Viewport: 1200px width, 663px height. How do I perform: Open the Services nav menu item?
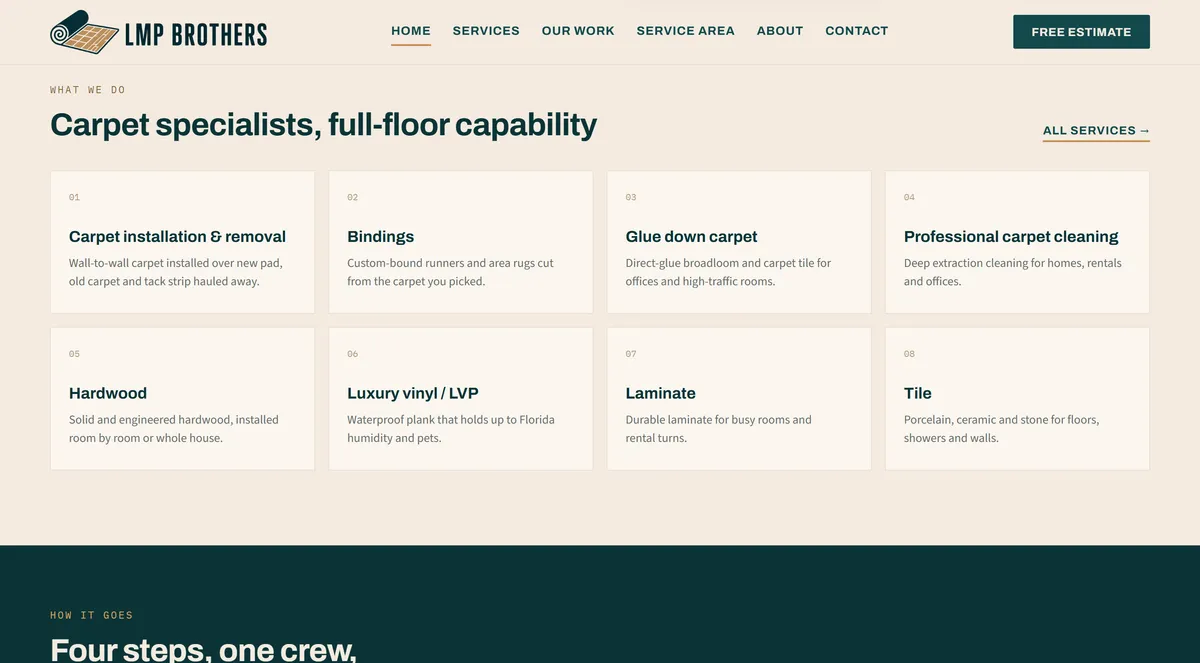486,31
